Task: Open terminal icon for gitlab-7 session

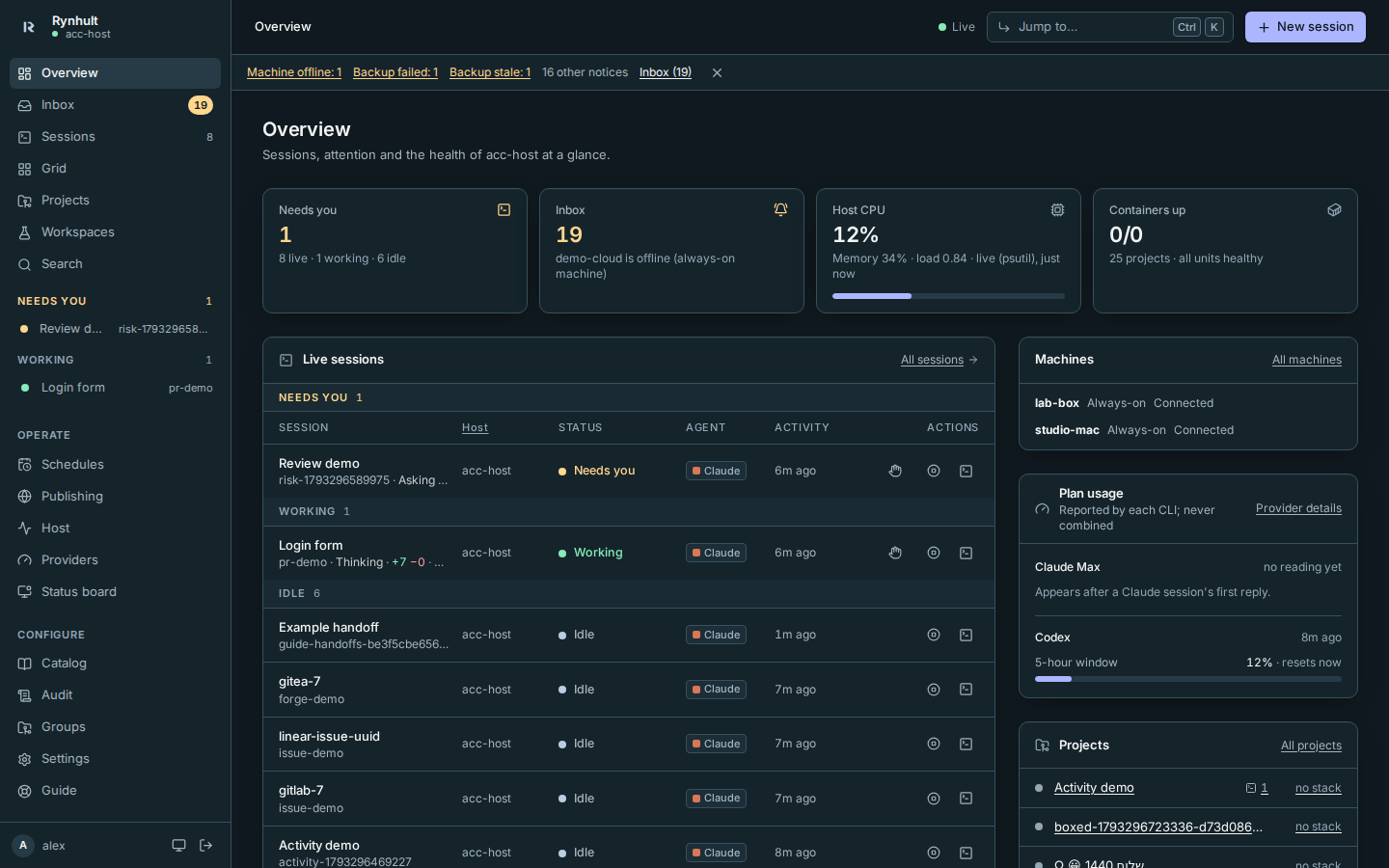Action: click(966, 799)
